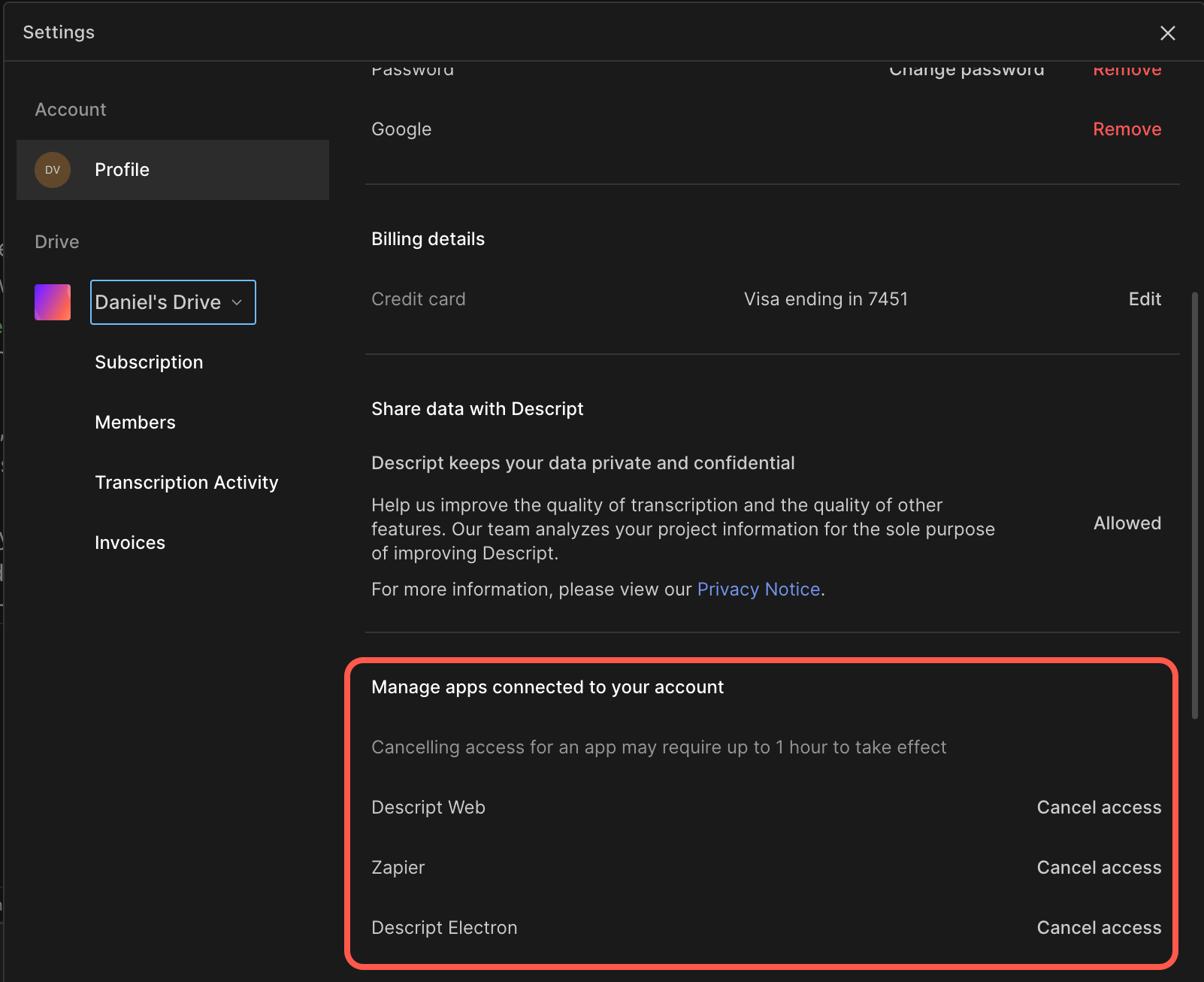Toggle the Allowed data sharing setting

tap(1127, 523)
